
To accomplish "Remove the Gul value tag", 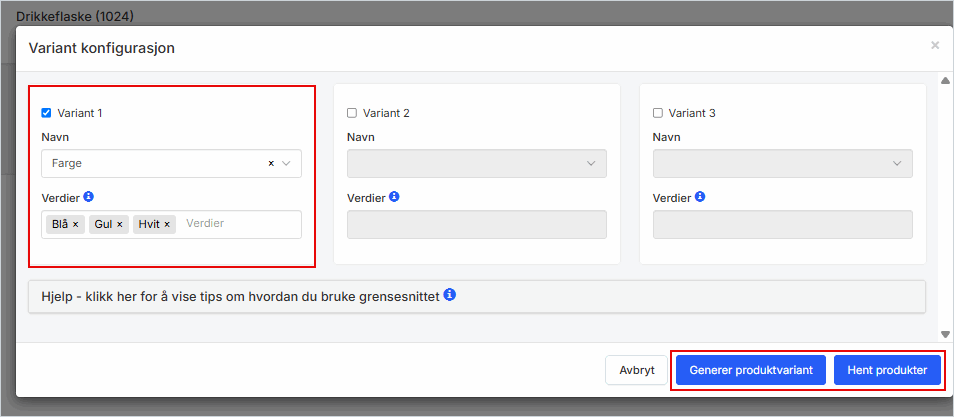I will click(x=120, y=225).
